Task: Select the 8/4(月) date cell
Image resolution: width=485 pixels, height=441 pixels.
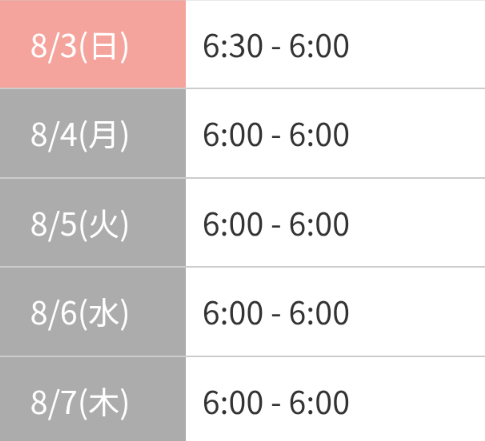Action: (x=93, y=133)
